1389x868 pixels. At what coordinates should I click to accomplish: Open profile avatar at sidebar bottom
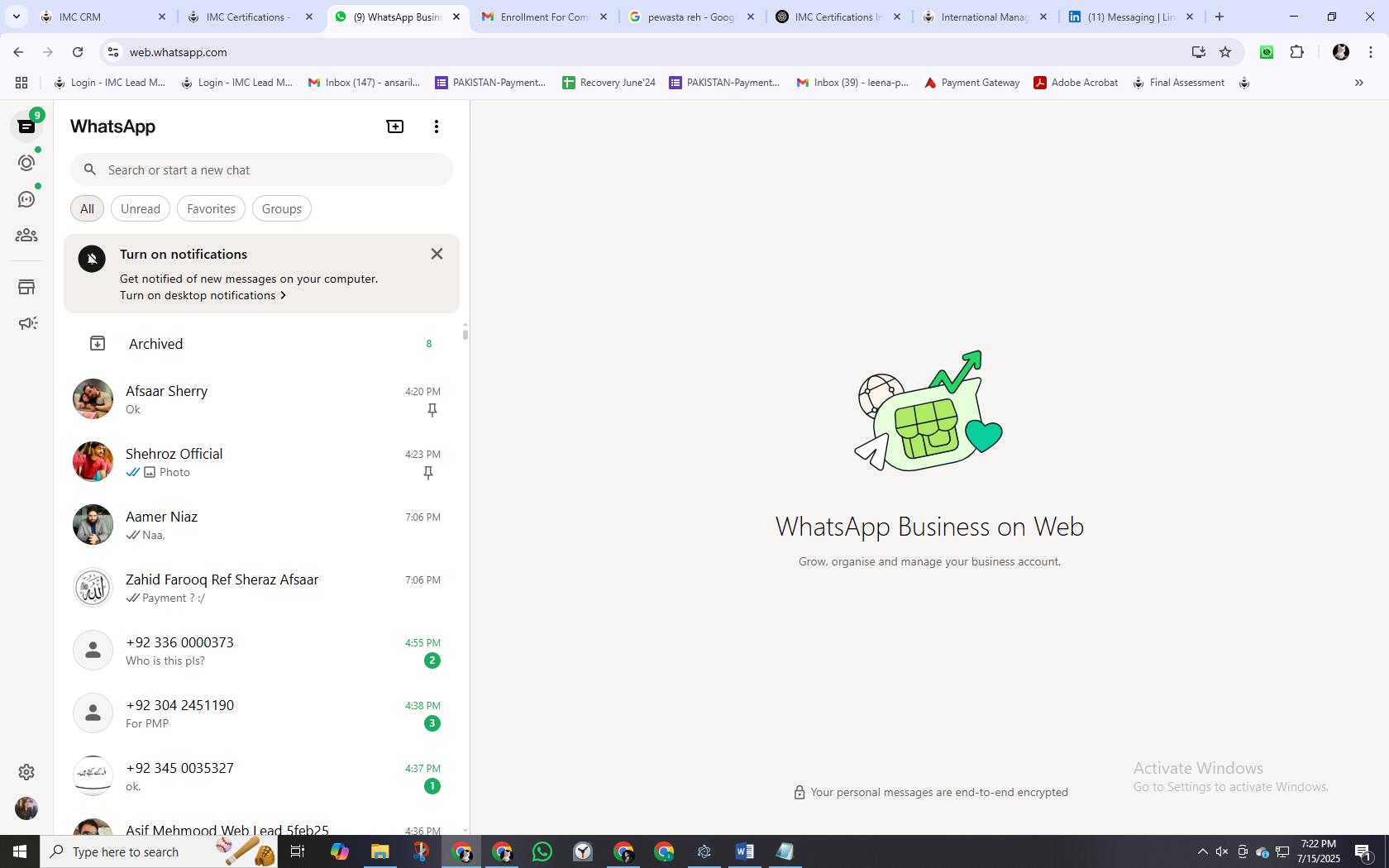[26, 808]
